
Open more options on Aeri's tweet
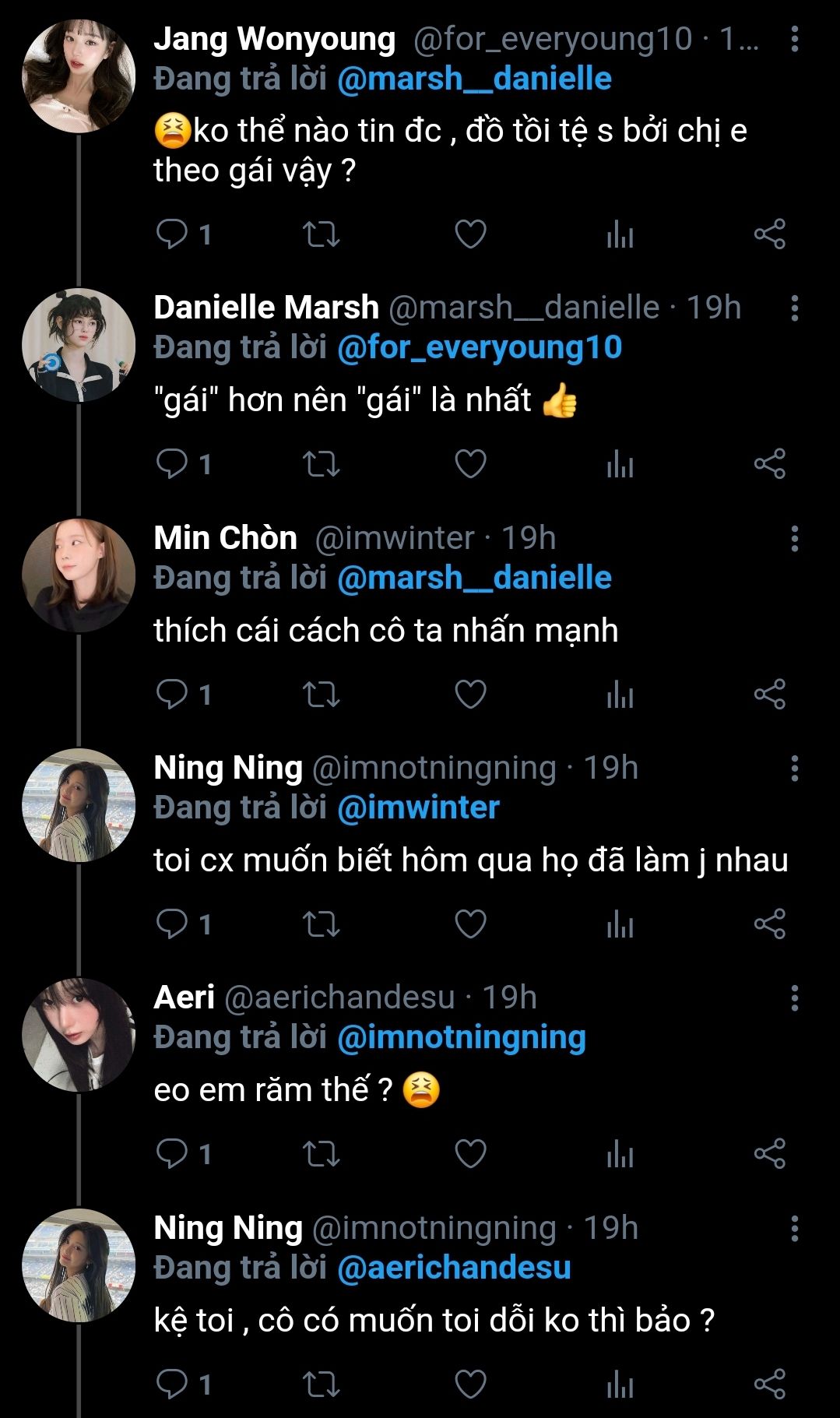coord(794,998)
